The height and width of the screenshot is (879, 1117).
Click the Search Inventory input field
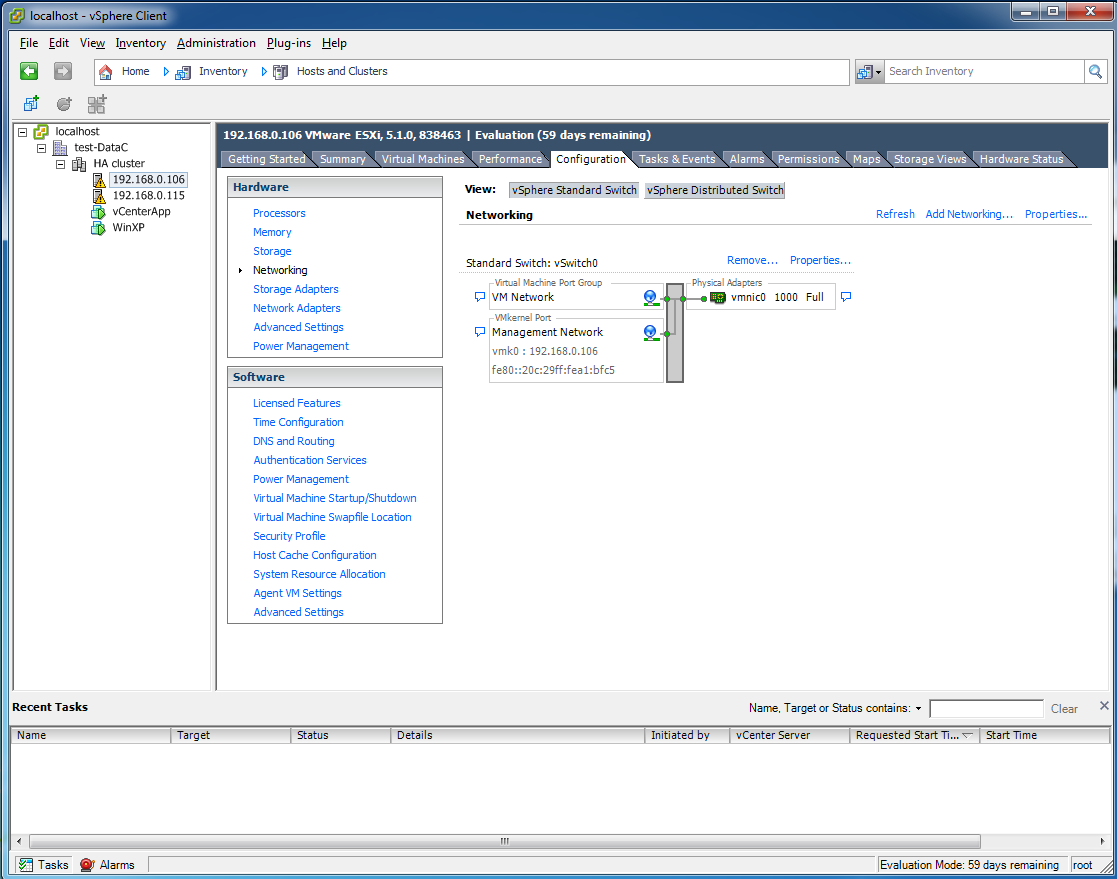point(984,71)
